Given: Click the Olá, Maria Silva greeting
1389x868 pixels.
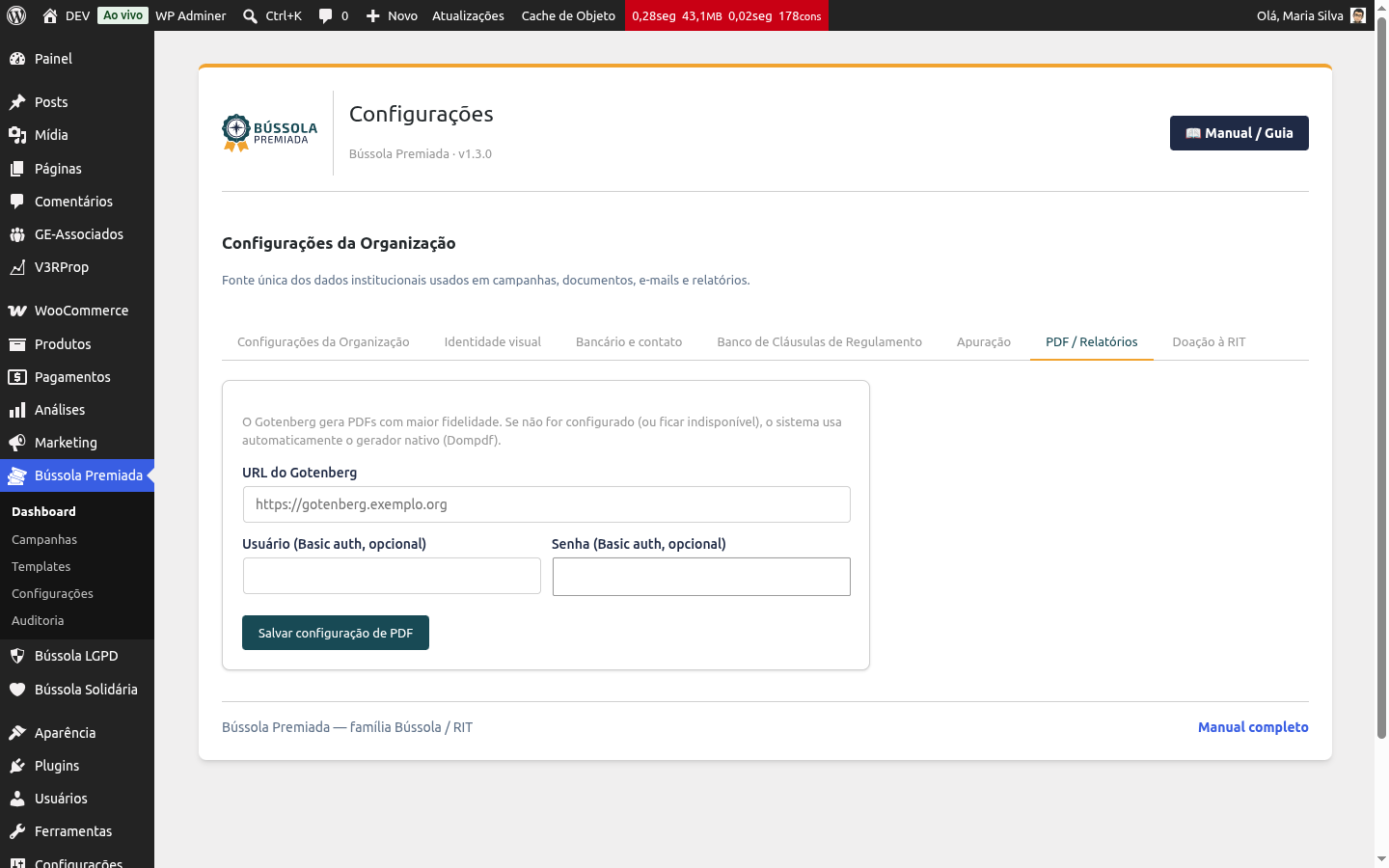Looking at the screenshot, I should pyautogui.click(x=1300, y=15).
